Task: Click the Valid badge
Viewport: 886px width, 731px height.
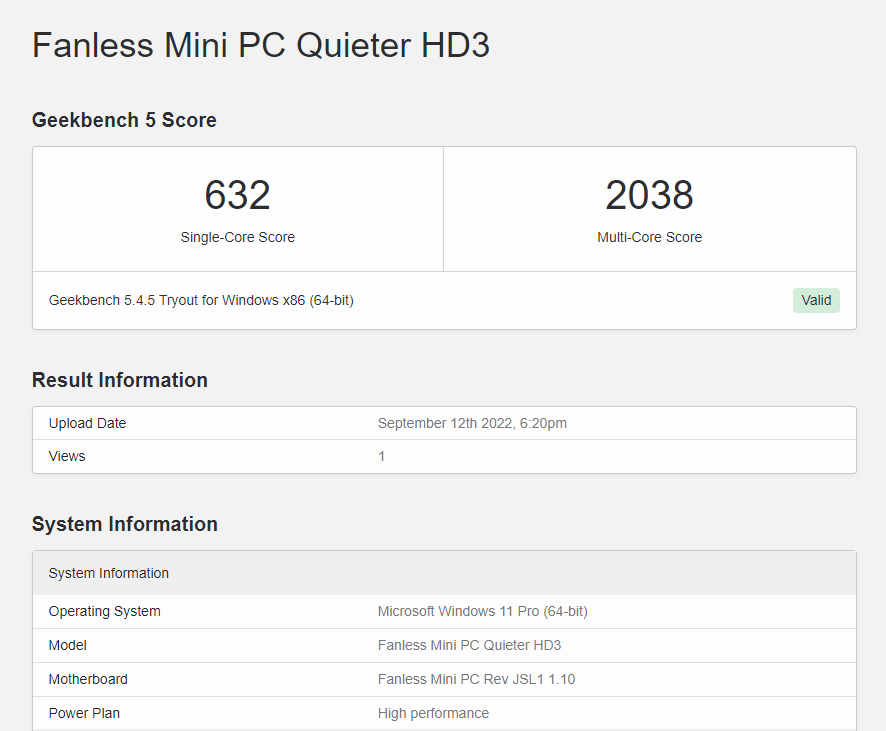Action: coord(816,300)
